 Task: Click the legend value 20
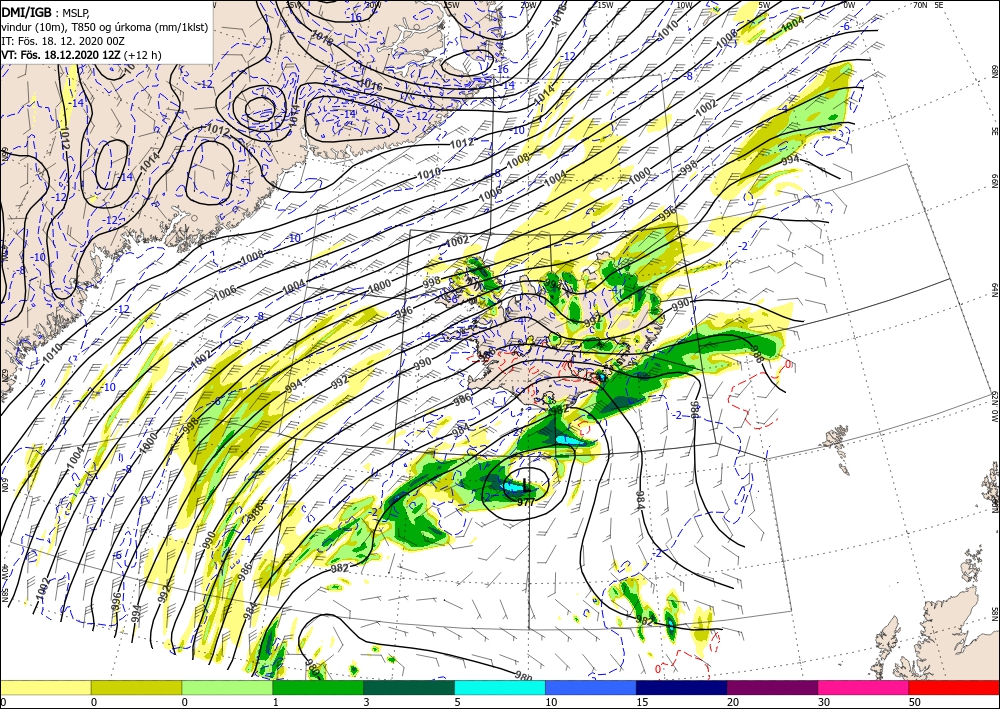[x=733, y=702]
